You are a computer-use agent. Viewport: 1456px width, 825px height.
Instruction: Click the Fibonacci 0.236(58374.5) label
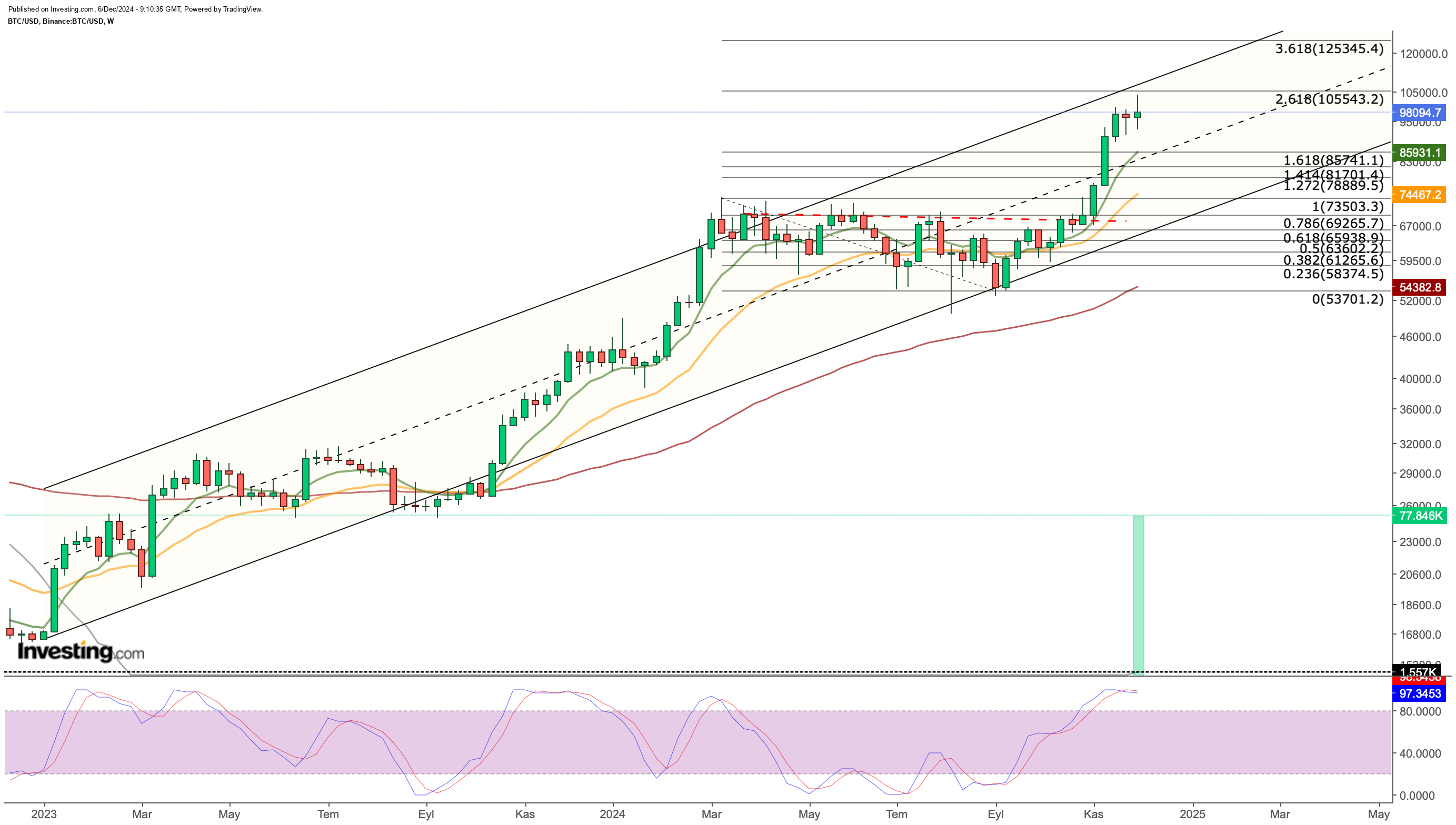pos(1333,274)
